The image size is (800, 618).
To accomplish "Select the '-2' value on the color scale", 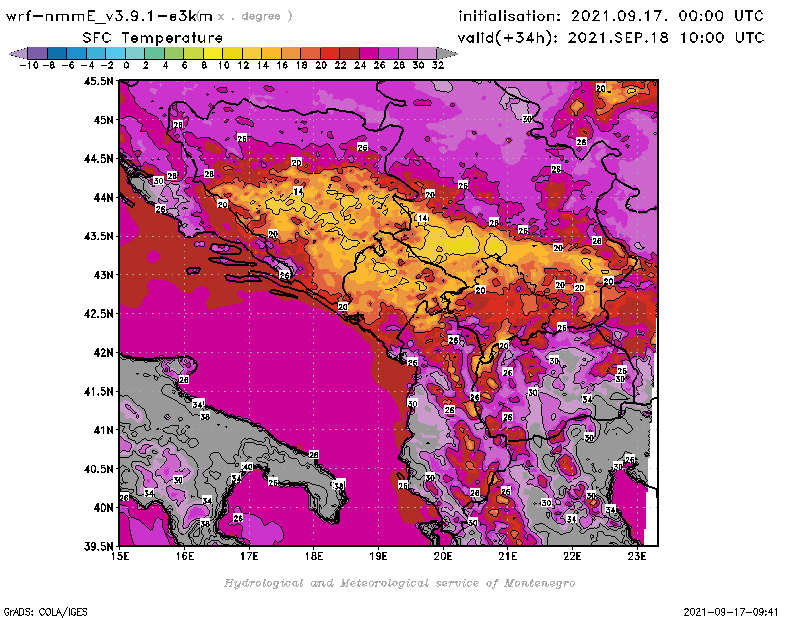I will (x=107, y=65).
